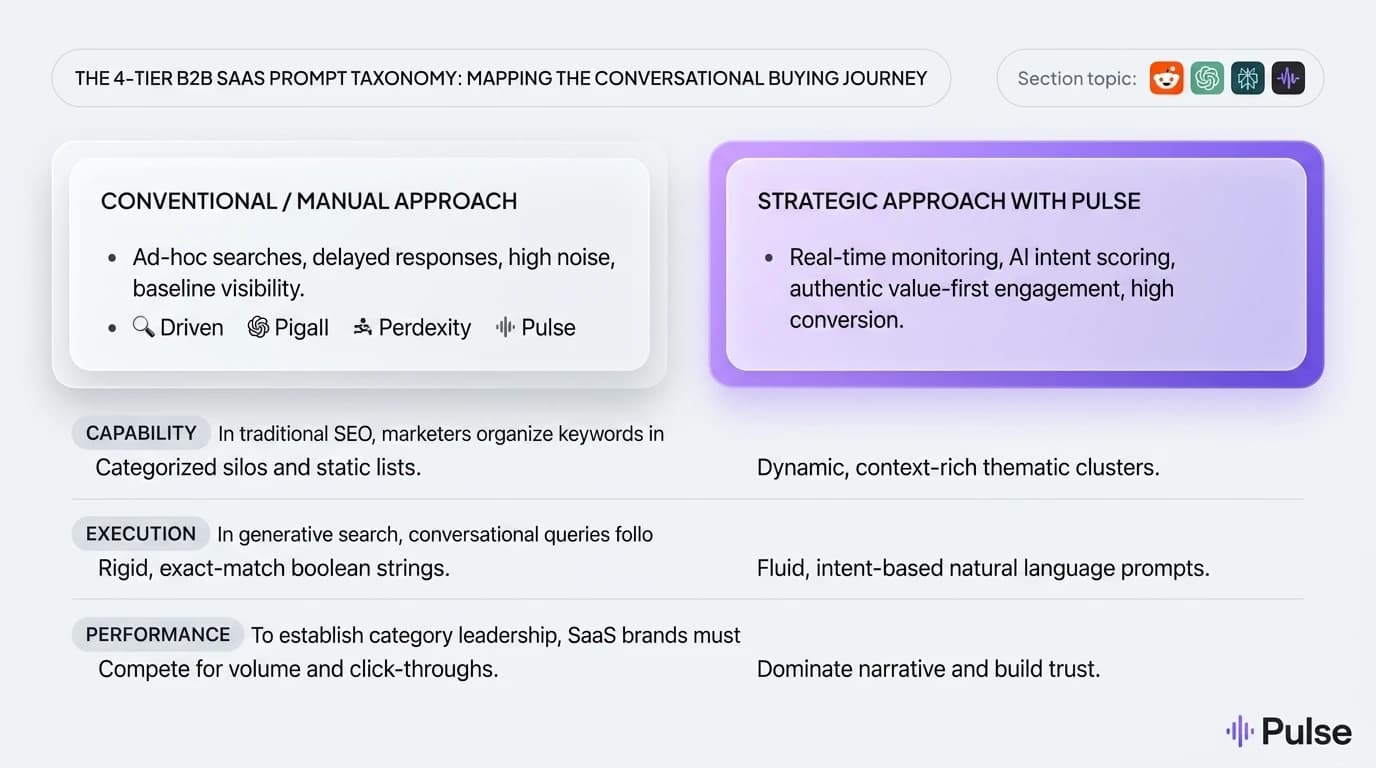Click the Pulse logo in bottom corner

(1289, 731)
